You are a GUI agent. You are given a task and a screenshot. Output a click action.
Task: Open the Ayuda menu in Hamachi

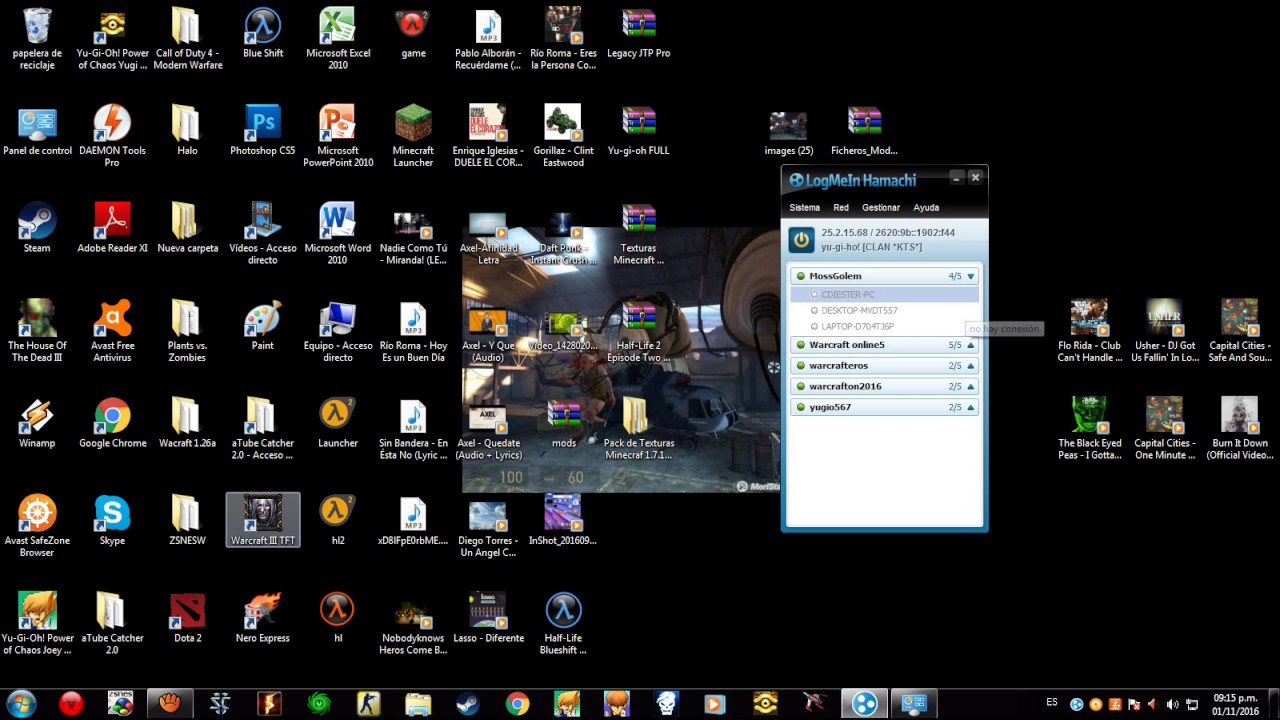[x=926, y=208]
